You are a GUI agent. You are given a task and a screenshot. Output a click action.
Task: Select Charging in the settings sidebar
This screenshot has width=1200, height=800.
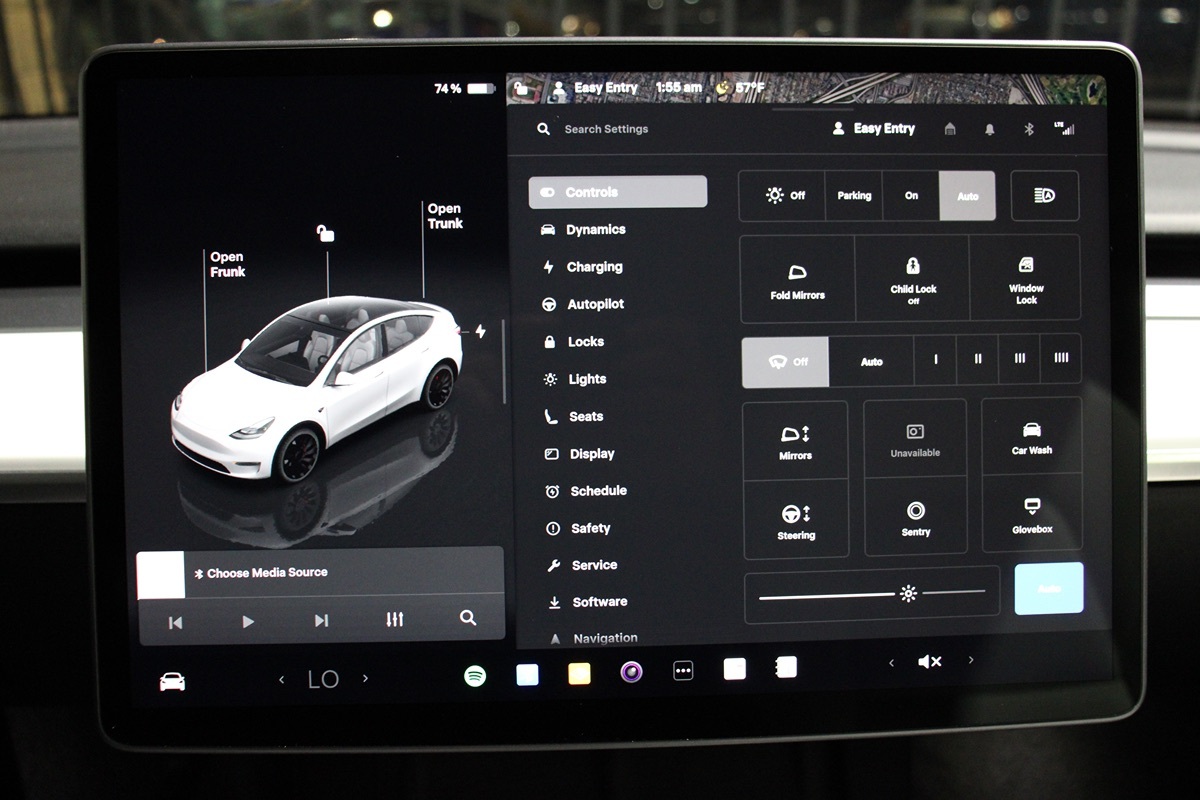(594, 267)
